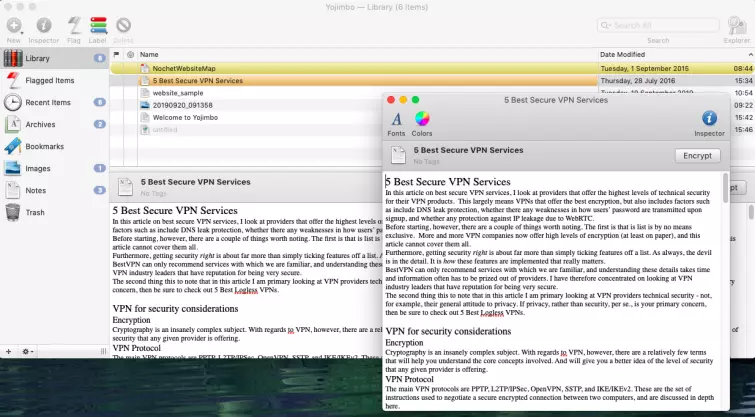
Task: Click the New item toolbar icon
Action: (x=13, y=25)
